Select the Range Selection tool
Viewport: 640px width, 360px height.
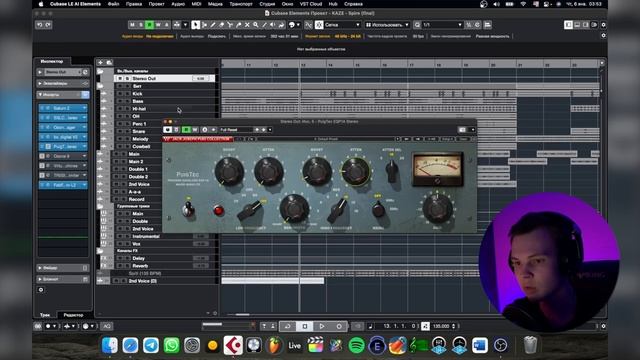coord(204,25)
